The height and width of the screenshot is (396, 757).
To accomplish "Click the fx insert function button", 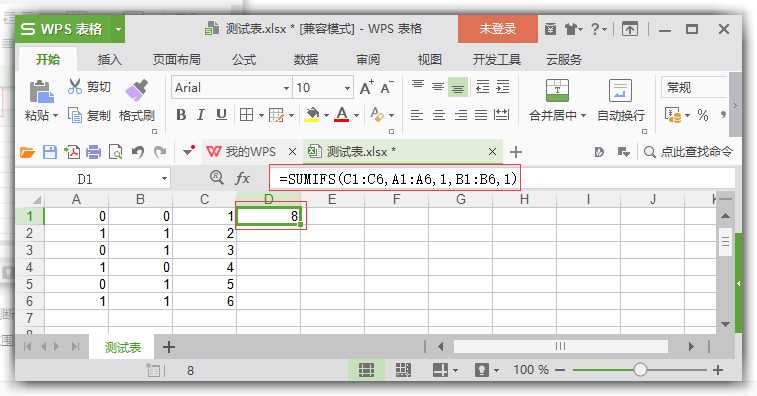I will click(x=242, y=178).
